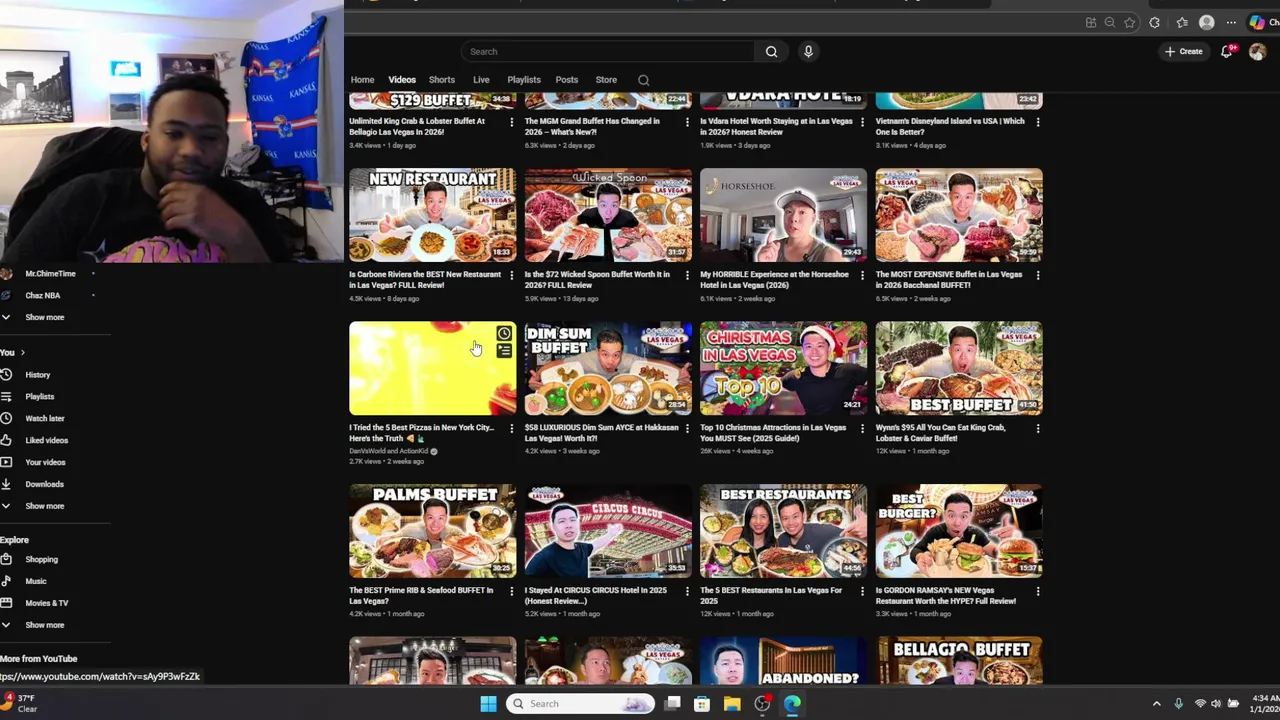Select the Videos tab
Screen dimensions: 1280x720
coord(402,80)
